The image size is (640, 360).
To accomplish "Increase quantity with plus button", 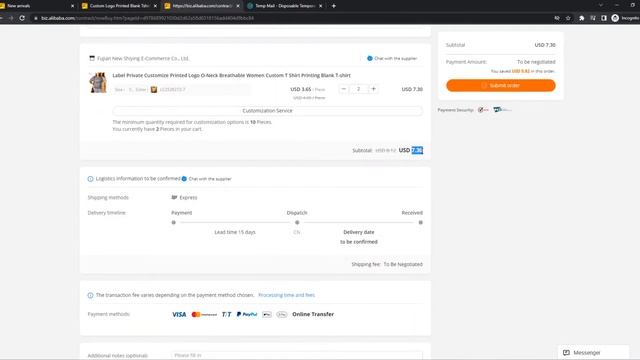I will [373, 89].
